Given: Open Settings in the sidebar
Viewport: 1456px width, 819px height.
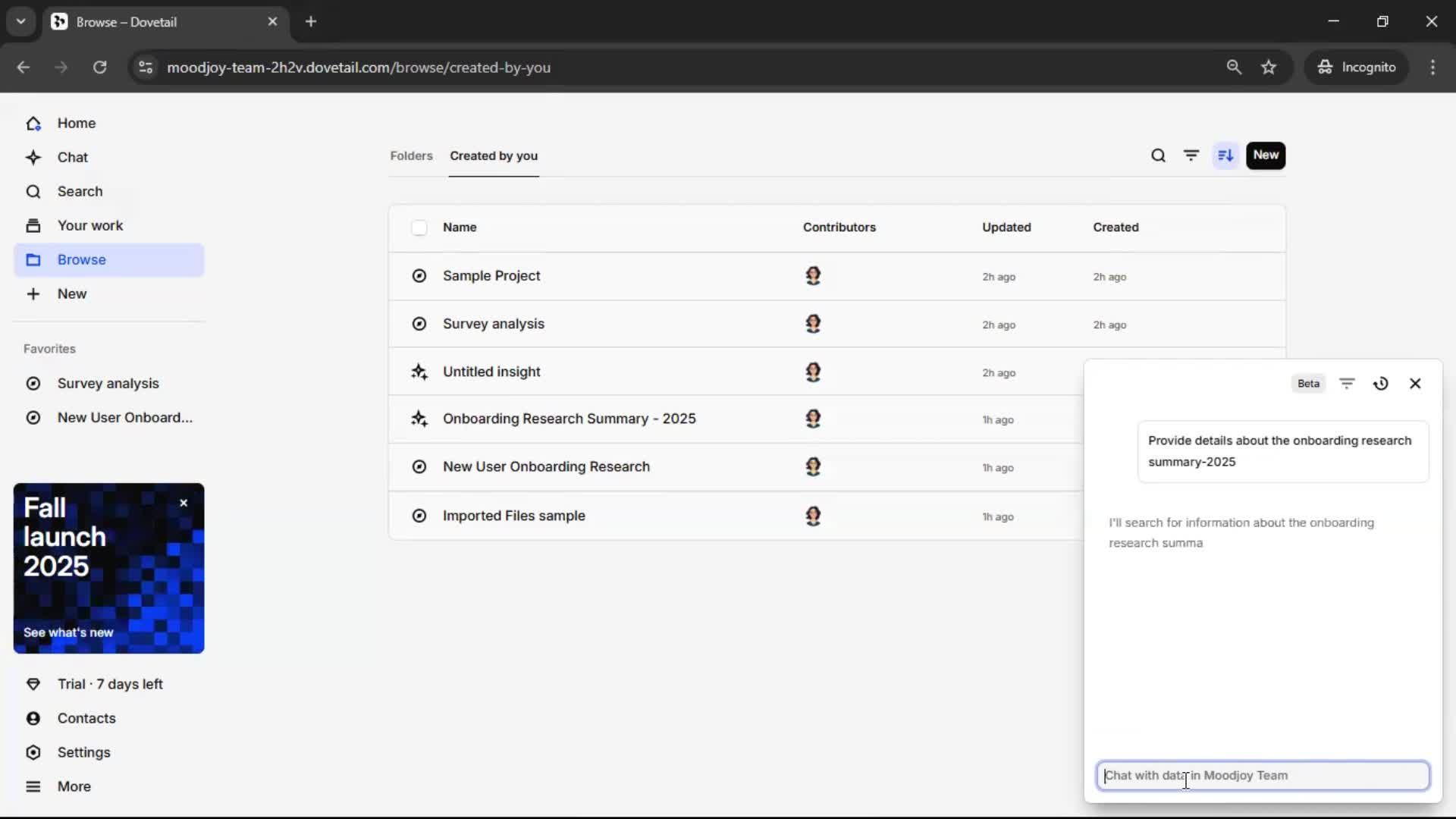Looking at the screenshot, I should coord(83,752).
